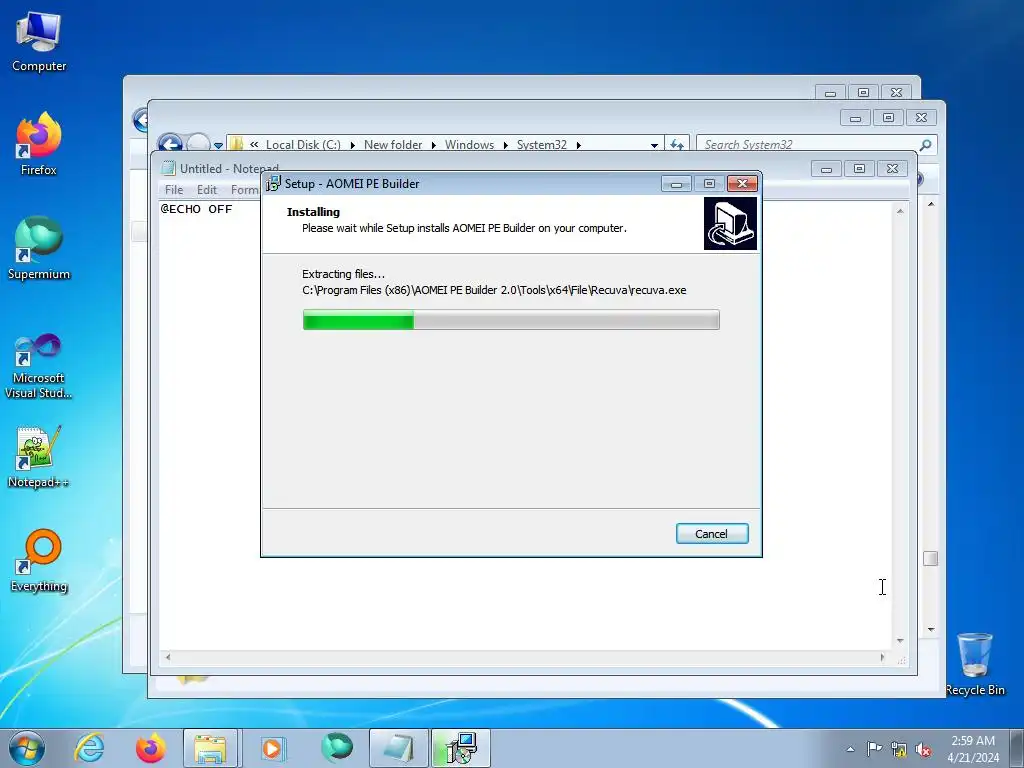1024x768 pixels.
Task: Open address bar history dropdown in Explorer
Action: coord(654,145)
